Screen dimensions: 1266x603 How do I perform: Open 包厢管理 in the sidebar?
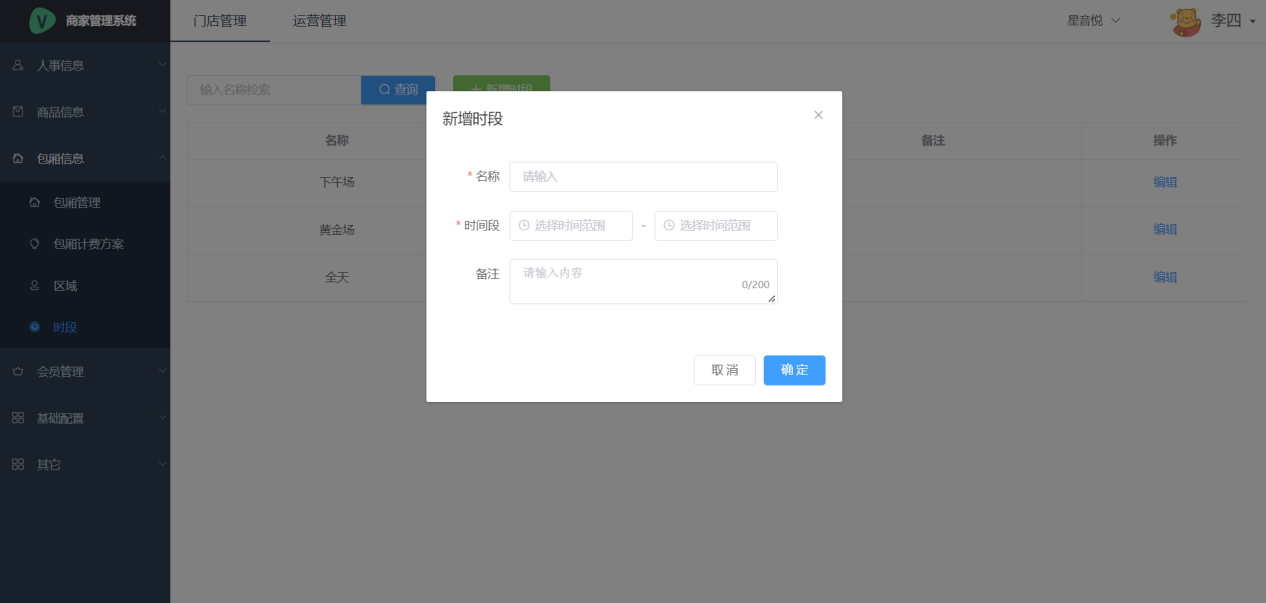[77, 203]
